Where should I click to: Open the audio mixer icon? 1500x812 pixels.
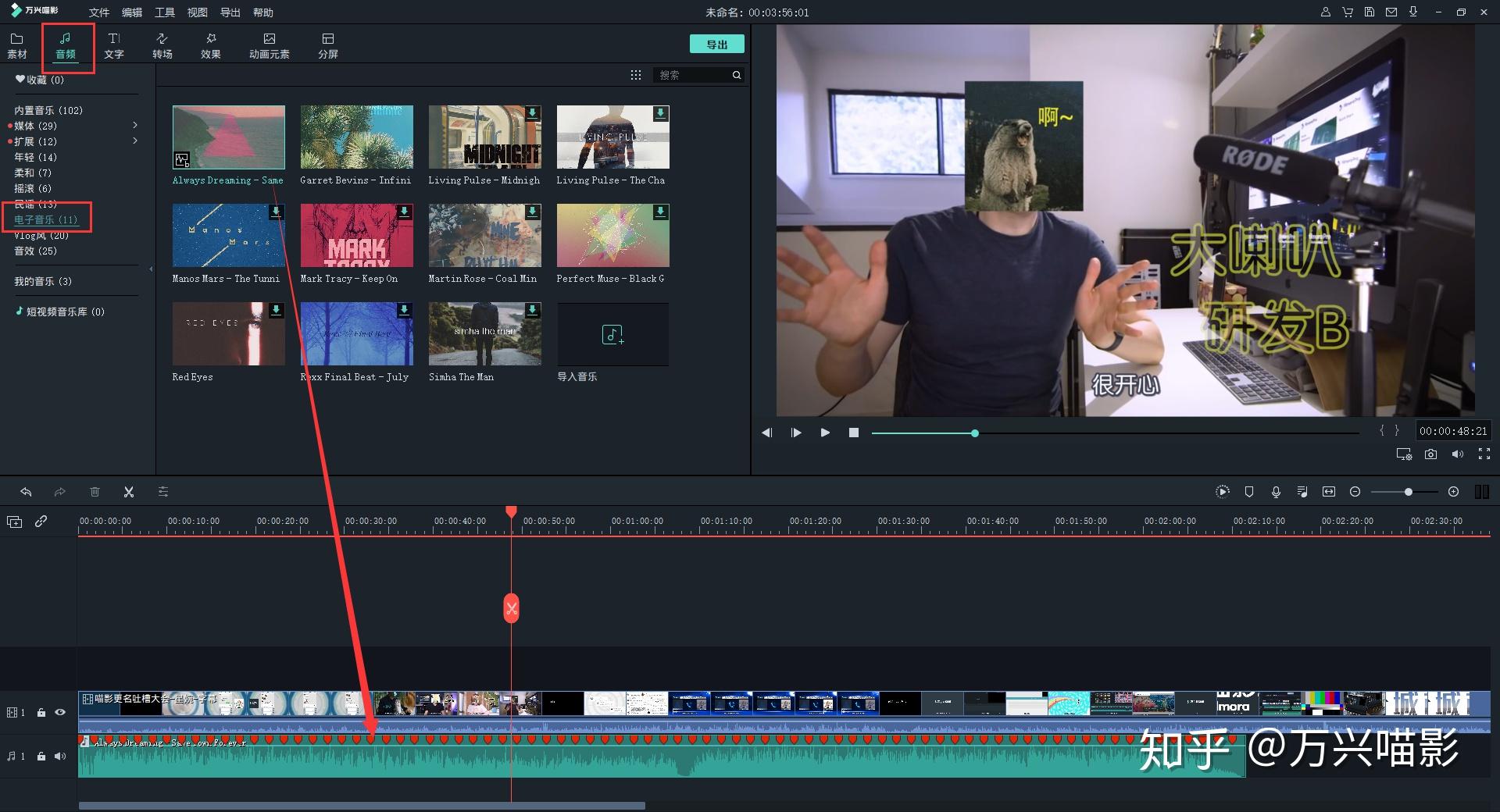(x=1302, y=492)
